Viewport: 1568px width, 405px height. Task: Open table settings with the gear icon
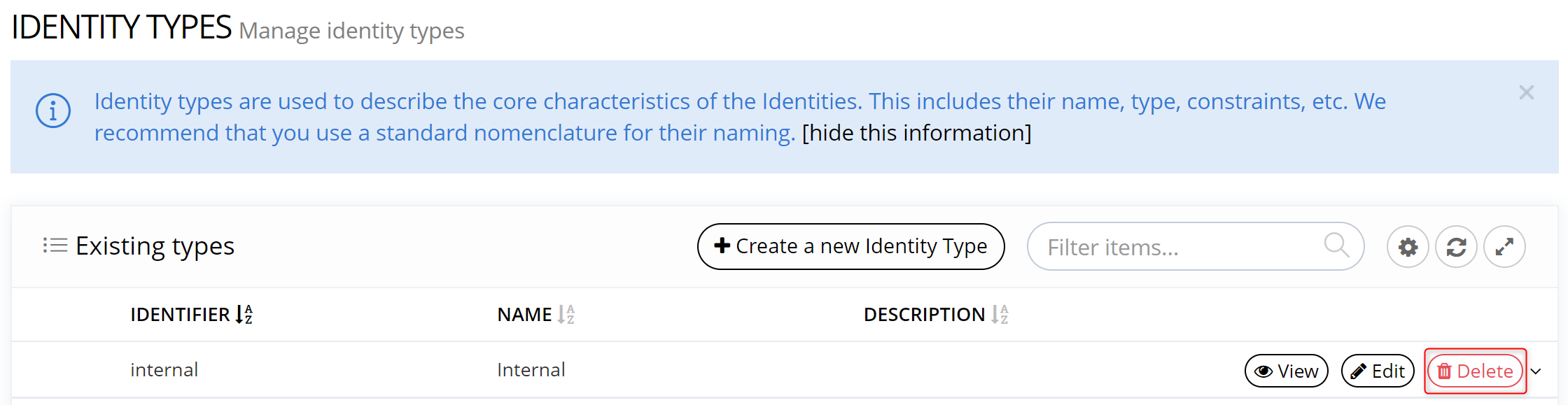(1408, 247)
